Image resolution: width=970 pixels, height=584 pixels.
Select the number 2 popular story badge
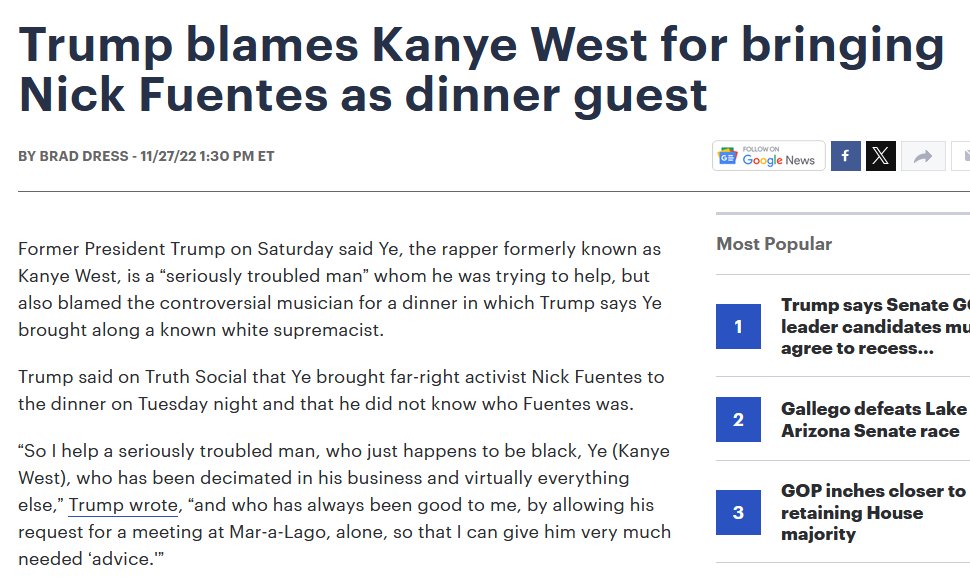(738, 419)
